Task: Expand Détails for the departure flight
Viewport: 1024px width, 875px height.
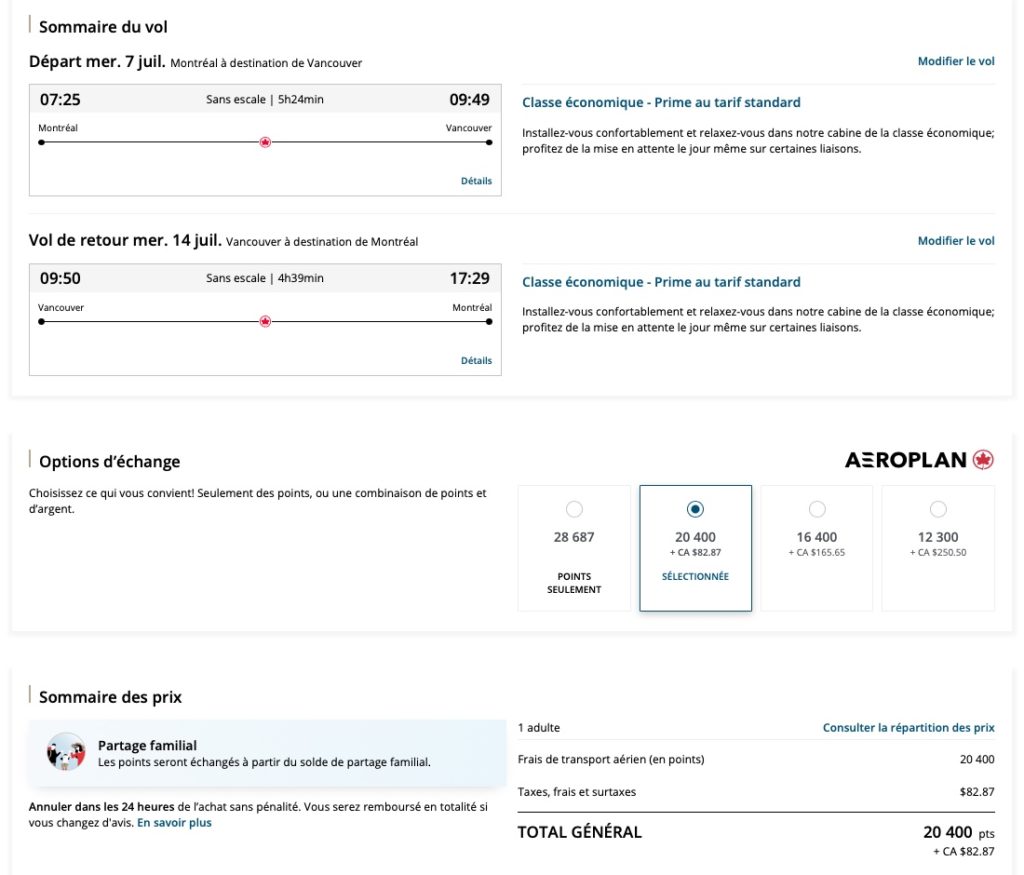Action: click(x=477, y=180)
